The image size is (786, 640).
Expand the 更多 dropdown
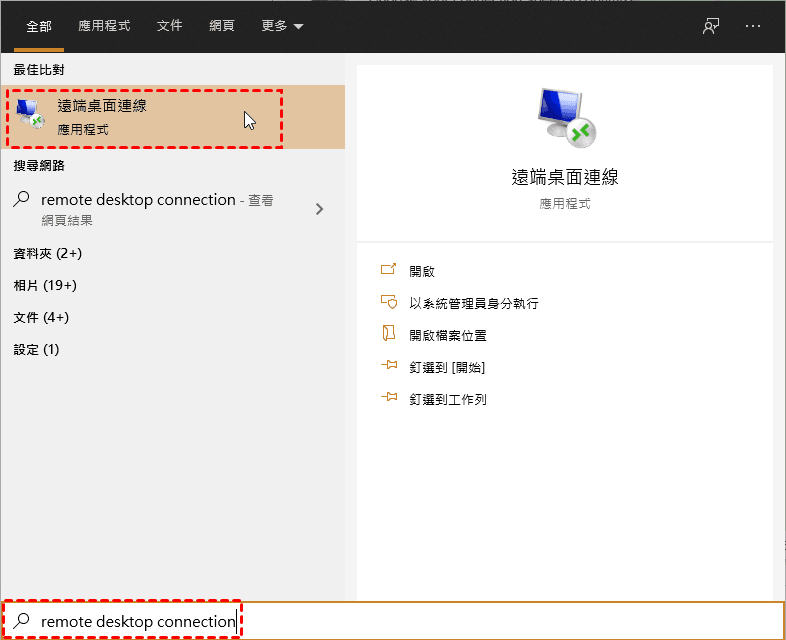pos(282,26)
